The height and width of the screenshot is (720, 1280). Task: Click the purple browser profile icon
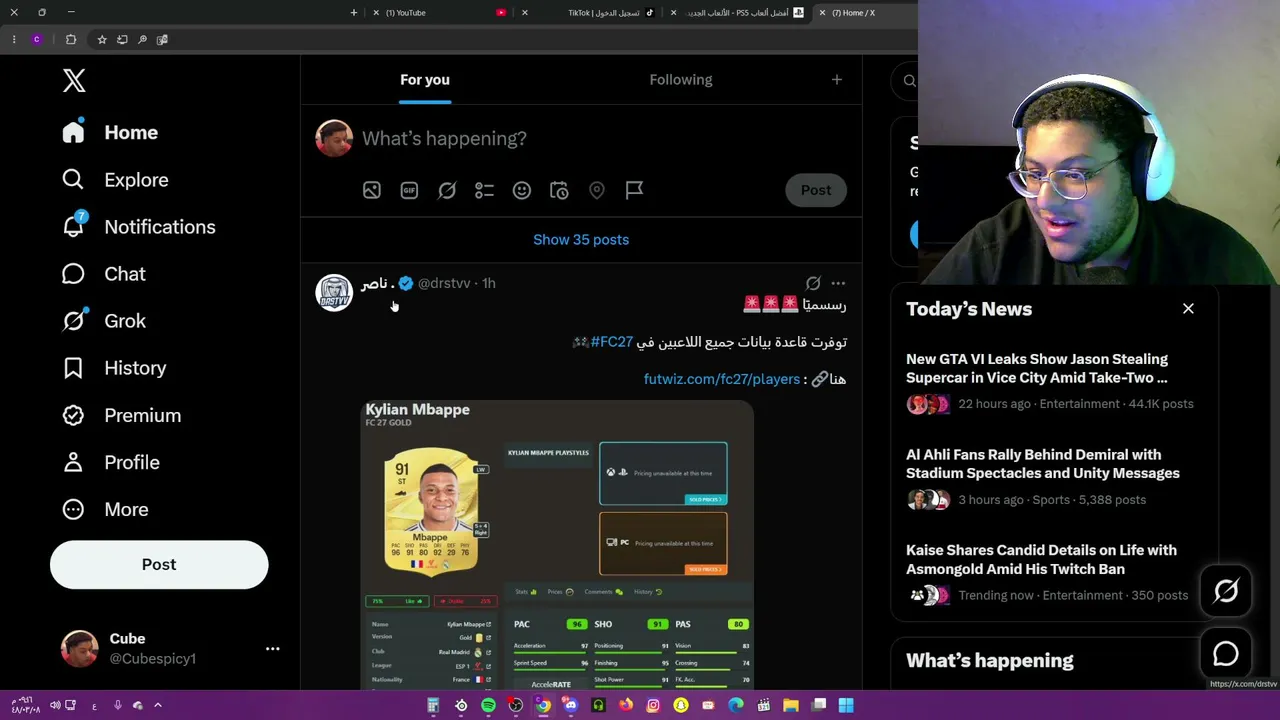(37, 40)
